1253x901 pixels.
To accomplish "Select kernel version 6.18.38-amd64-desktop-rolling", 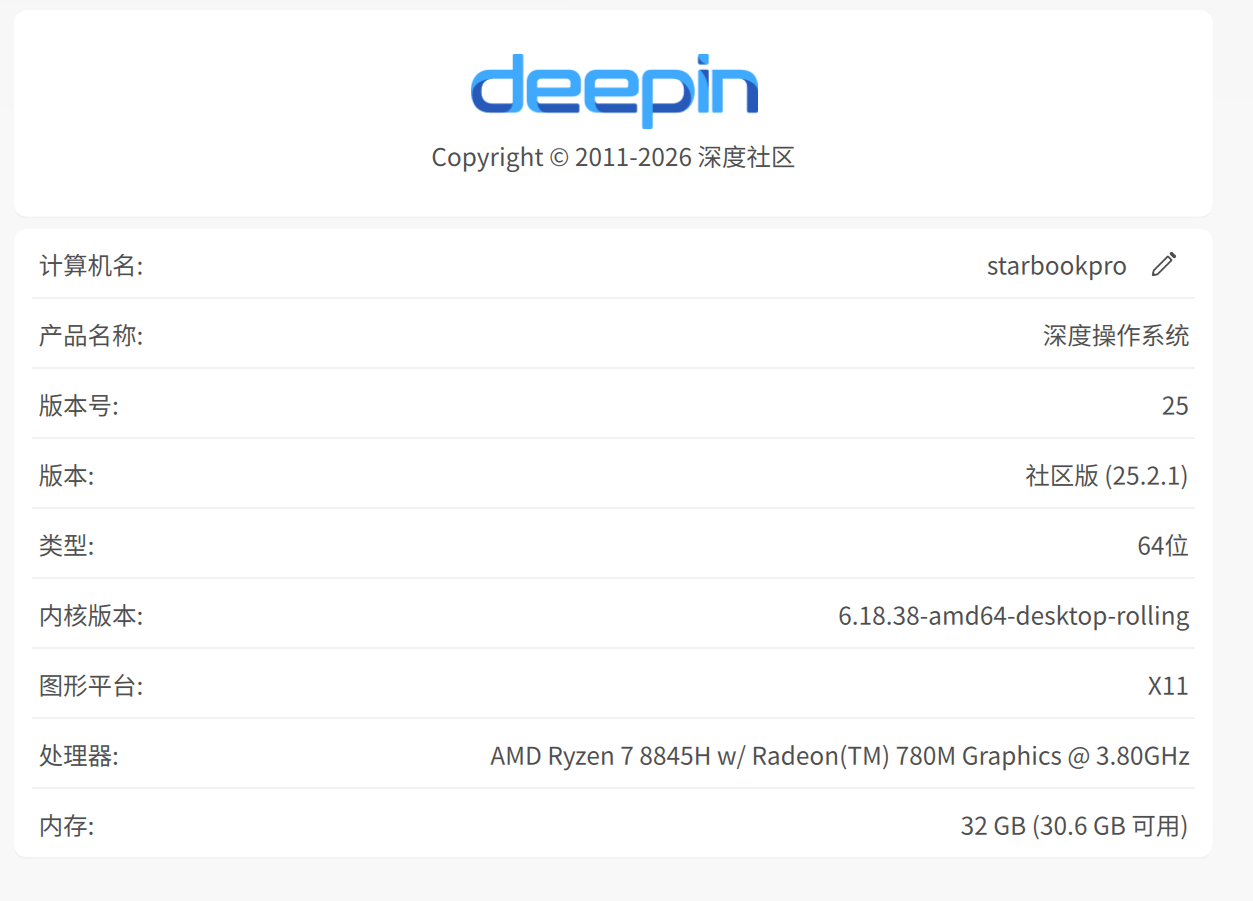I will click(1014, 616).
